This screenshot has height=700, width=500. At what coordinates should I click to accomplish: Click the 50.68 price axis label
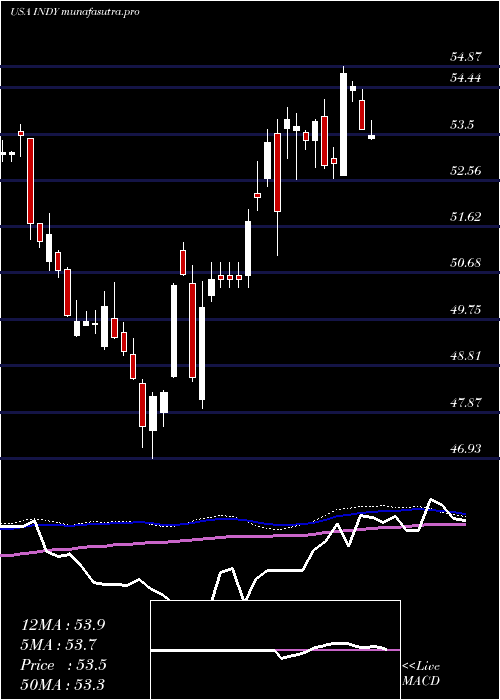click(466, 262)
